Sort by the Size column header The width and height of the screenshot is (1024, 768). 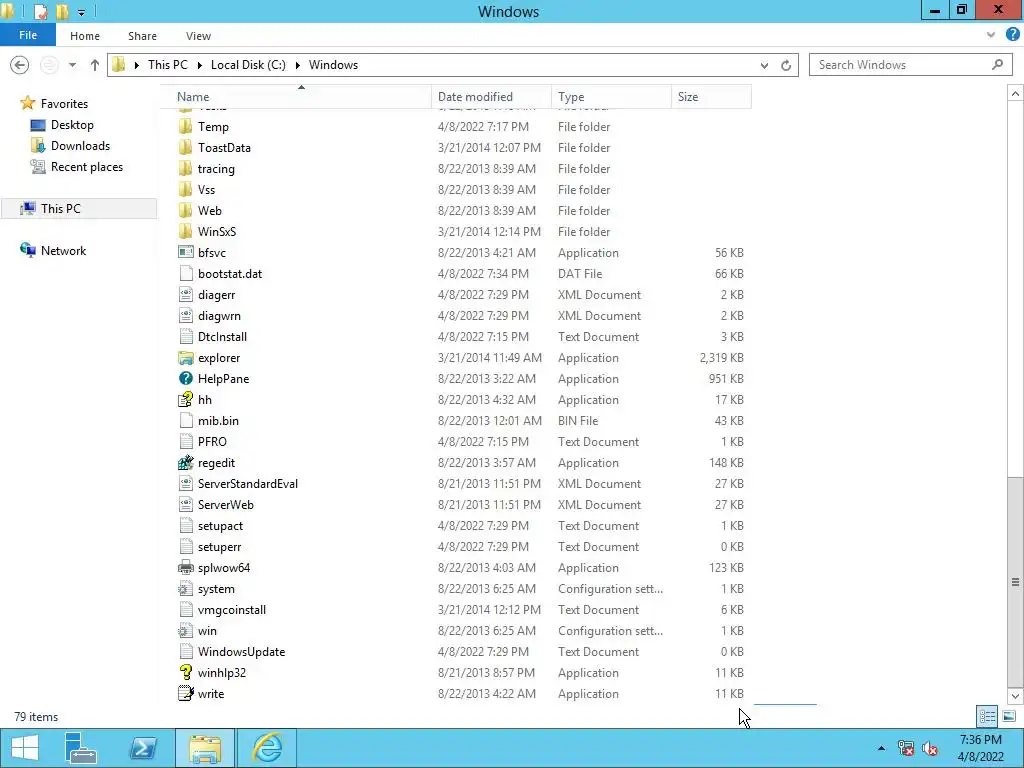pos(711,97)
